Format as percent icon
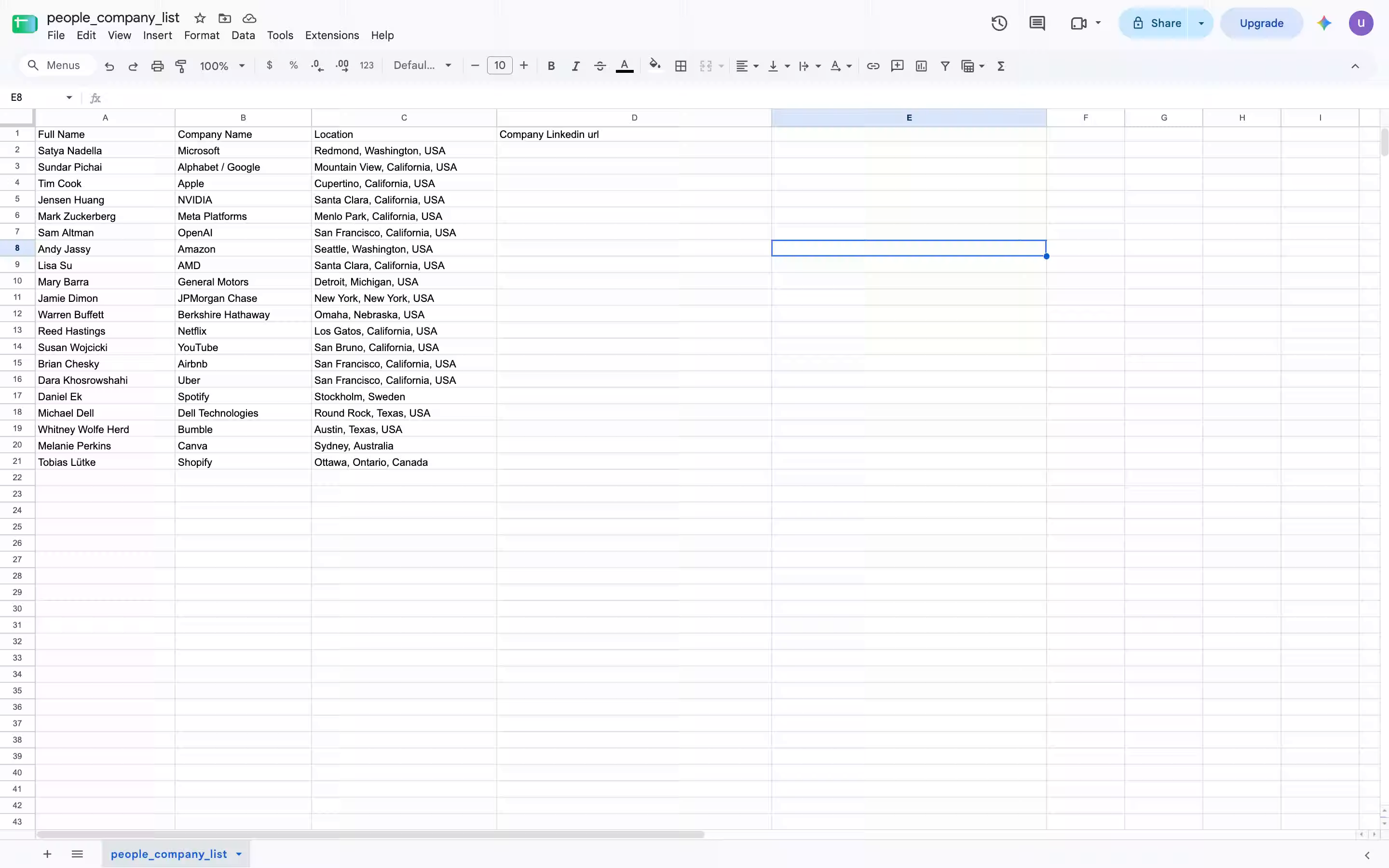Screen dimensions: 1389x868 coord(293,66)
